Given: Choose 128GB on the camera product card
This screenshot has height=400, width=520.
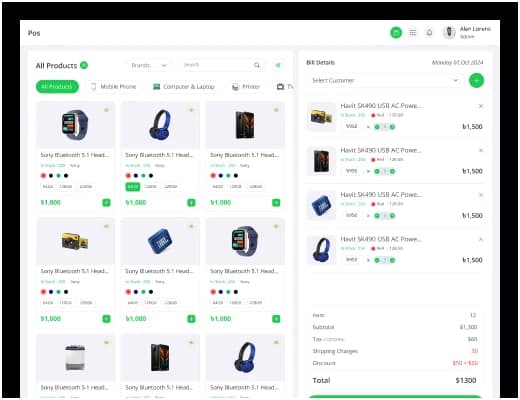Looking at the screenshot, I should (66, 303).
